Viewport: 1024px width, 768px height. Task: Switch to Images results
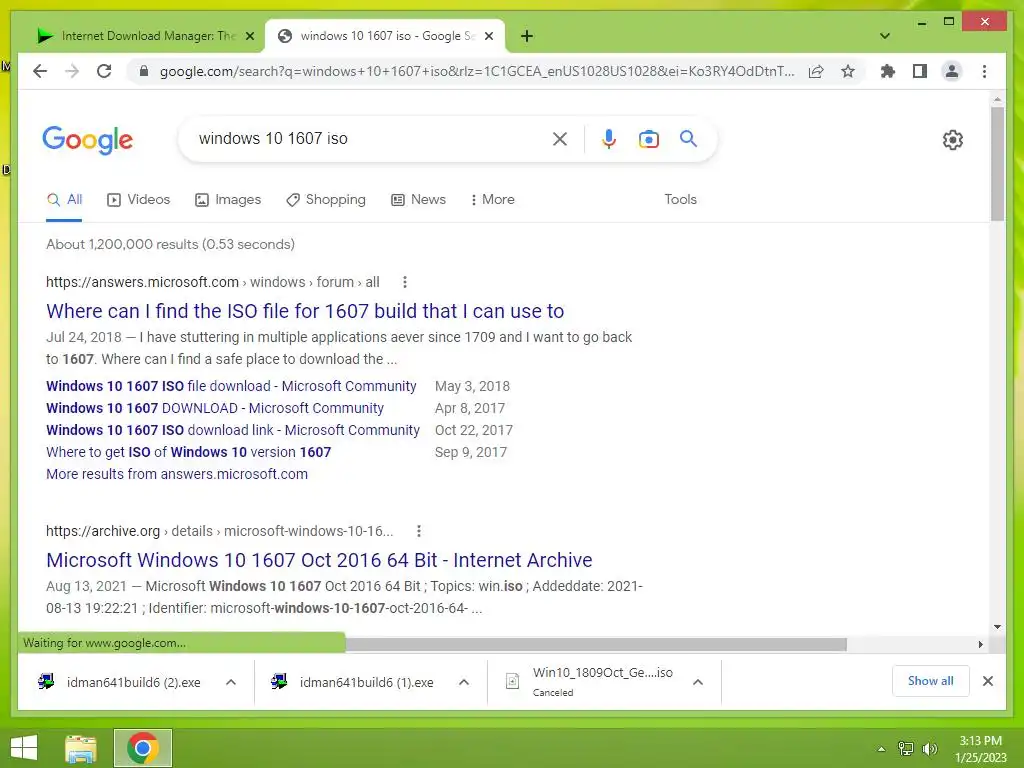(228, 200)
